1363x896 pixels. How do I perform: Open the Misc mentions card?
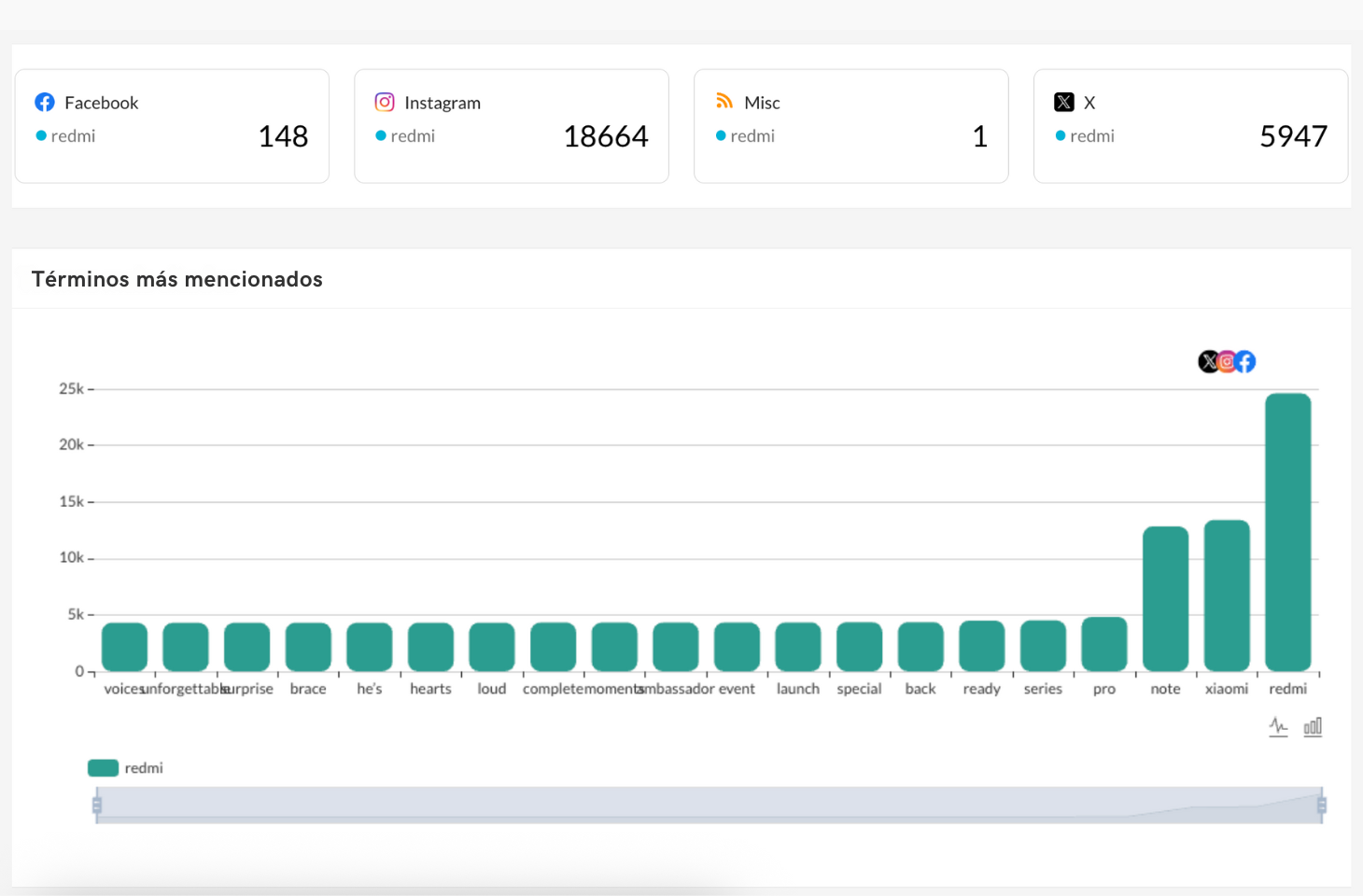pyautogui.click(x=851, y=126)
